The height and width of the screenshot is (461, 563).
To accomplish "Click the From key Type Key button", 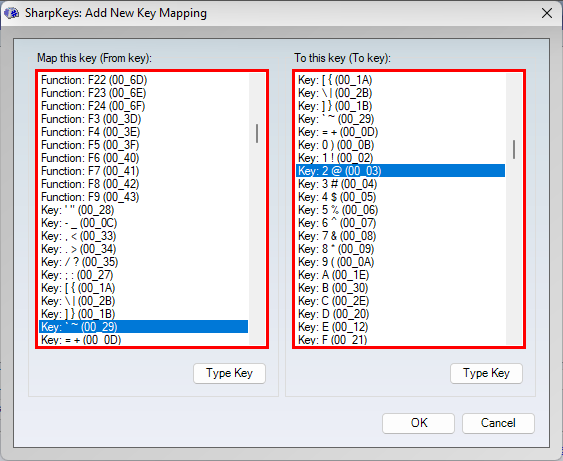I will pos(229,373).
